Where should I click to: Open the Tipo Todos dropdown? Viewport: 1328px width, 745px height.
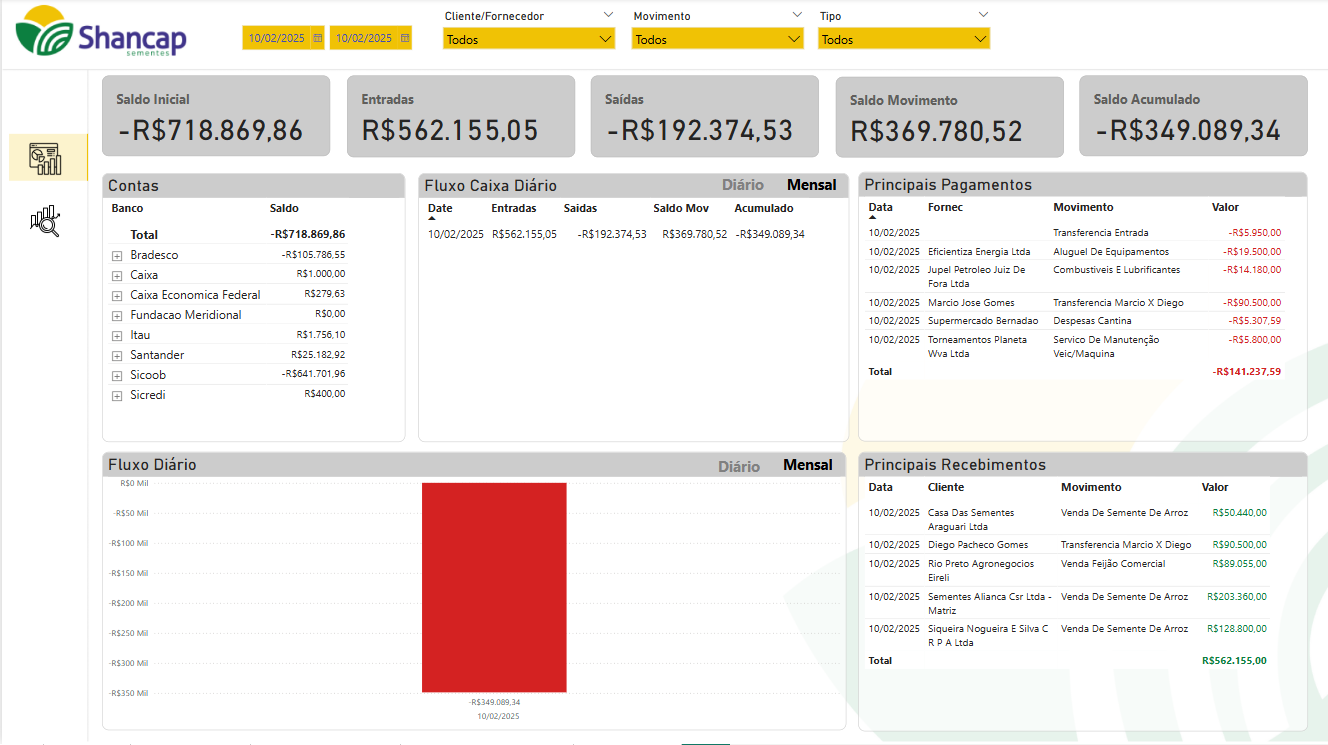pyautogui.click(x=904, y=39)
